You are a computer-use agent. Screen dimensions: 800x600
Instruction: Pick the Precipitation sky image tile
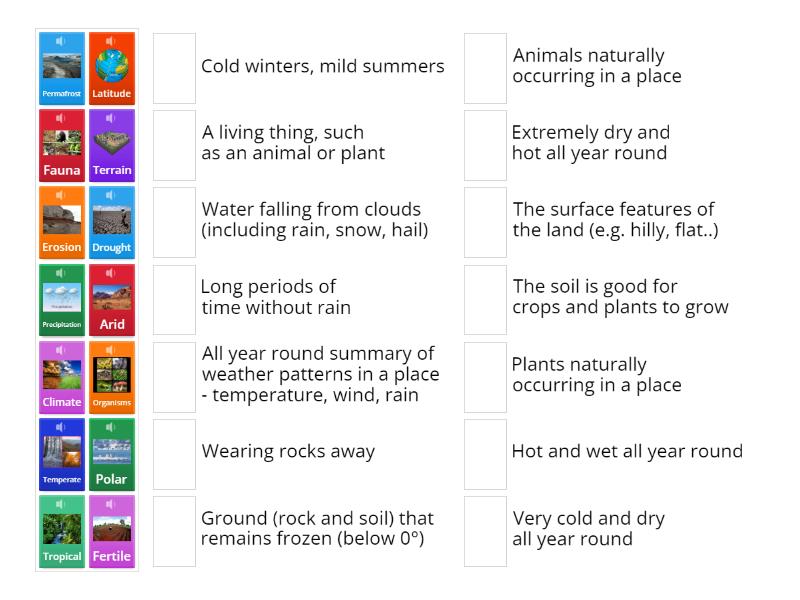(61, 298)
